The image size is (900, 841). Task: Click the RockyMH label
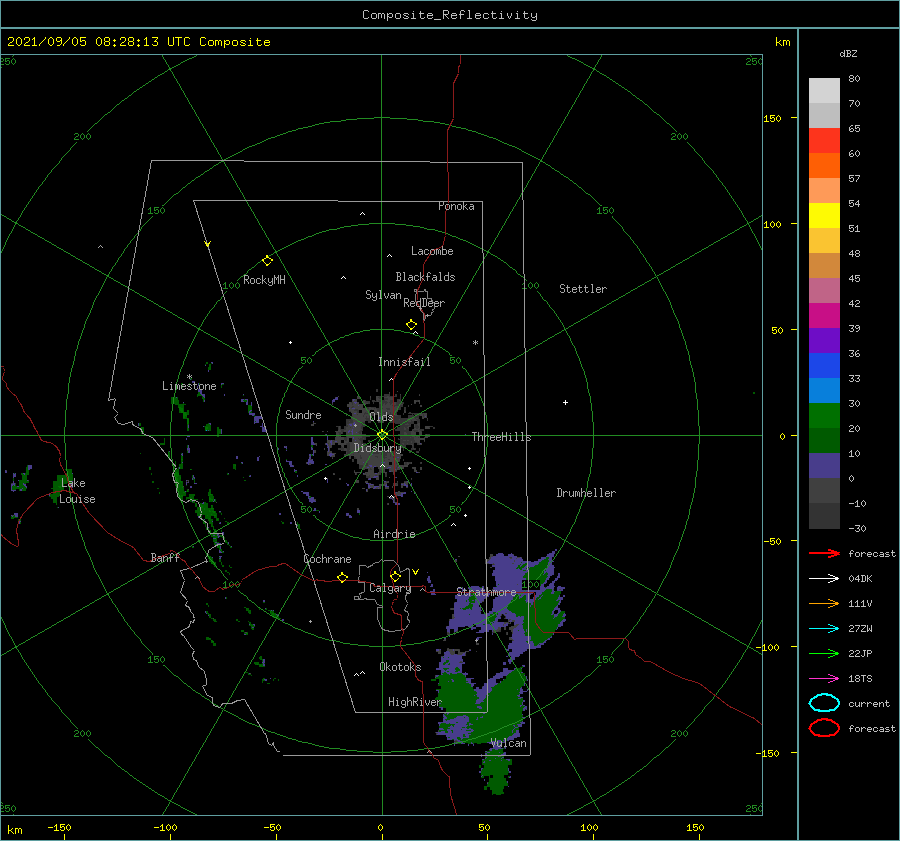coord(264,280)
